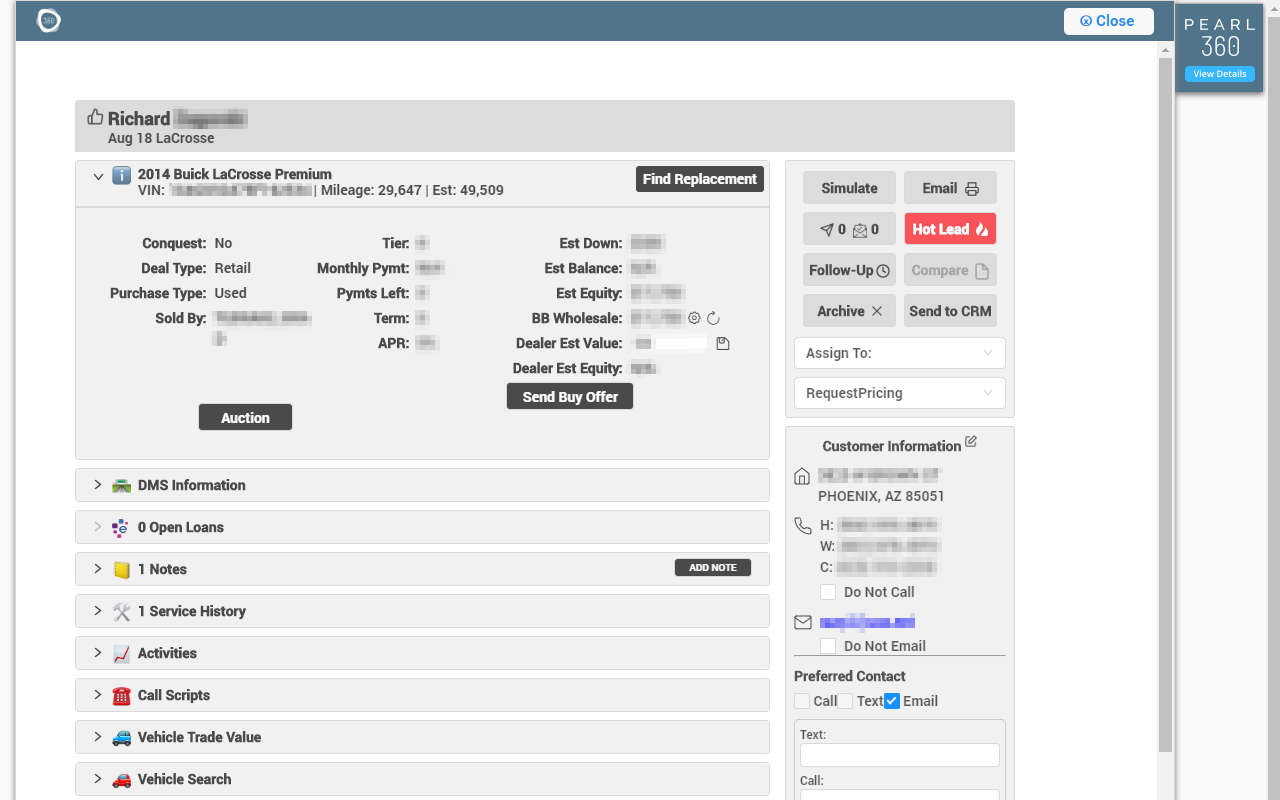1280x800 pixels.
Task: Click the thumbs-up icon beside Richard
Action: pyautogui.click(x=95, y=117)
